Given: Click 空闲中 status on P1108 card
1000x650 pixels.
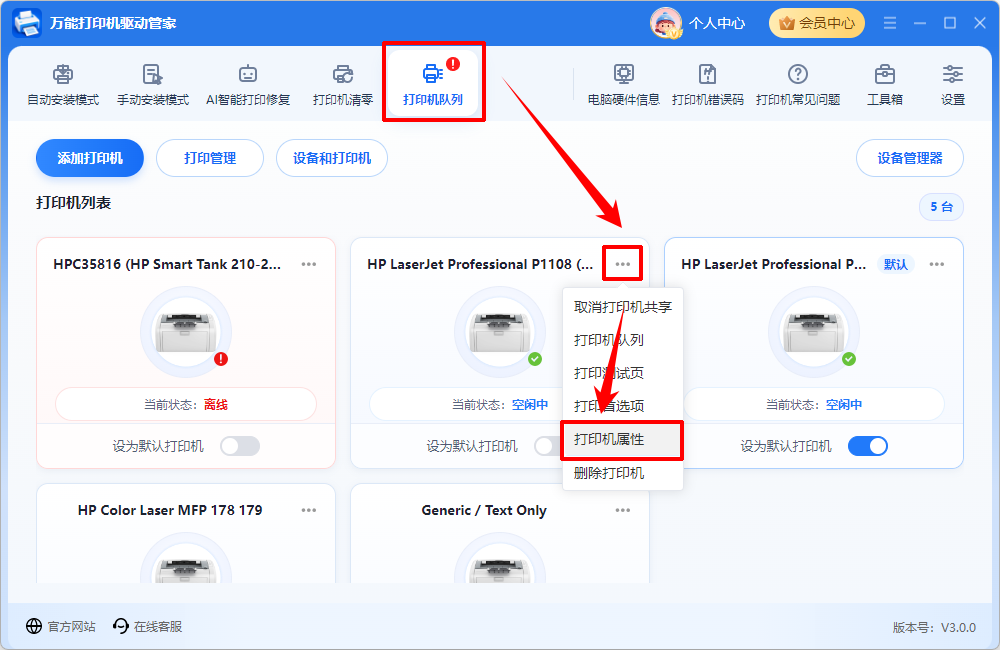Looking at the screenshot, I should click(530, 404).
